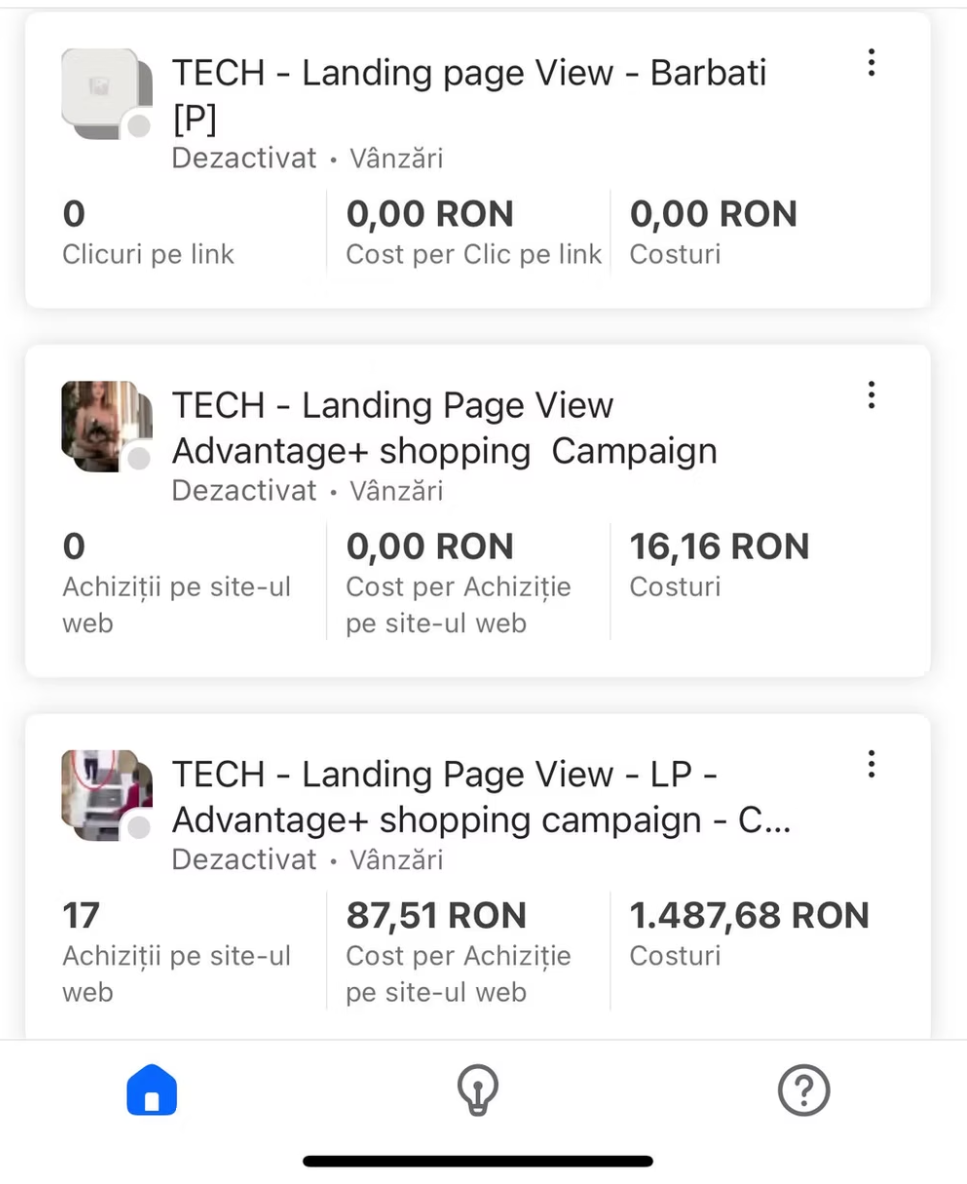The image size is (967, 1184).
Task: Open TECH - Landing Page View Advantage+ shopping Campaign title
Action: tap(444, 428)
